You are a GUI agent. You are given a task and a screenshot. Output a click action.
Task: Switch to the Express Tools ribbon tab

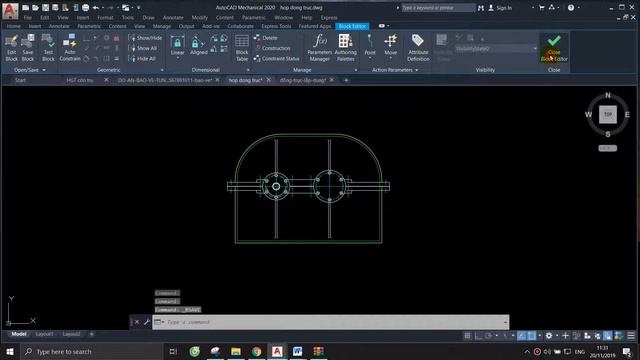click(276, 26)
